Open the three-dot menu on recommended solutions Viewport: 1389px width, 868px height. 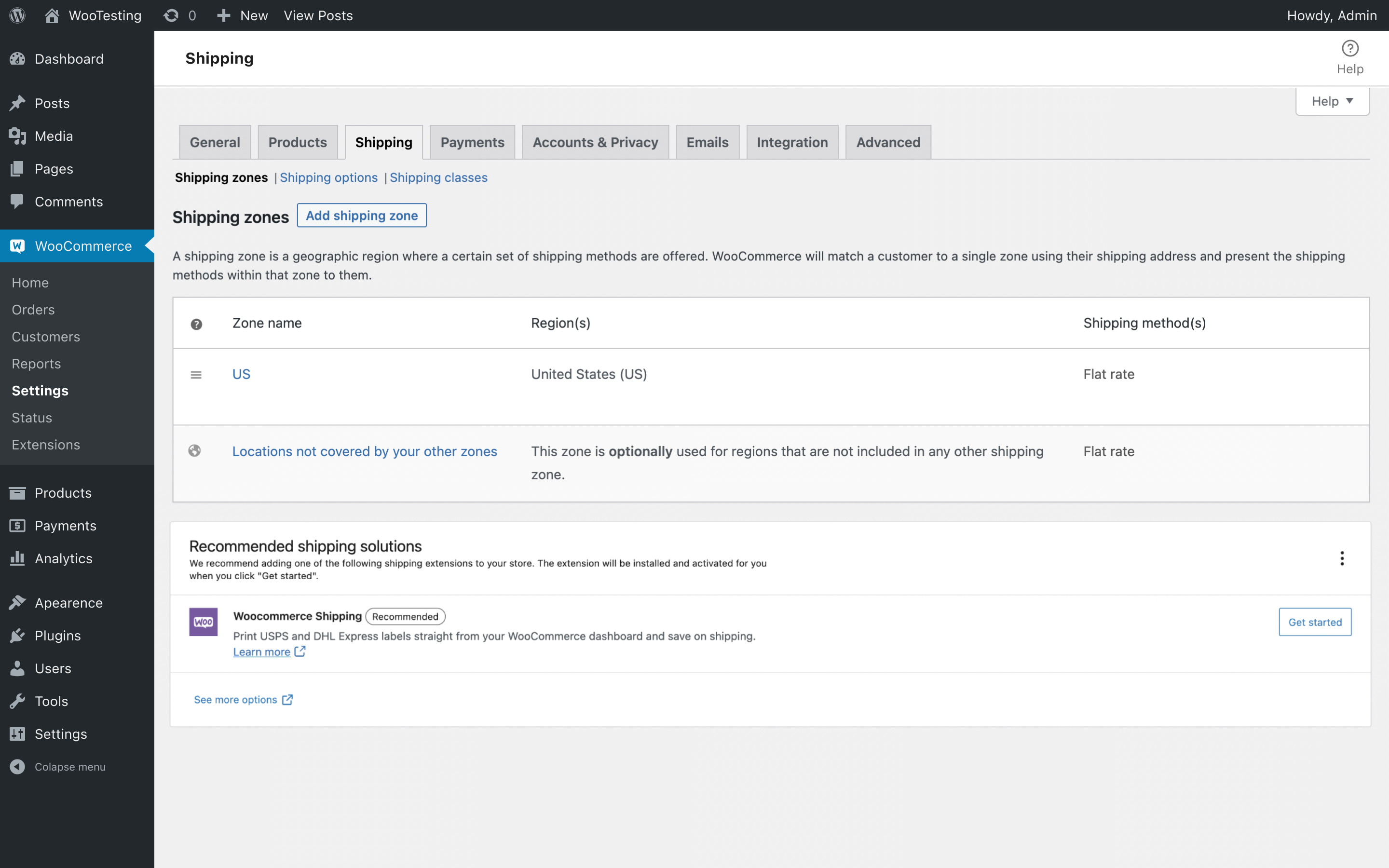click(1342, 557)
